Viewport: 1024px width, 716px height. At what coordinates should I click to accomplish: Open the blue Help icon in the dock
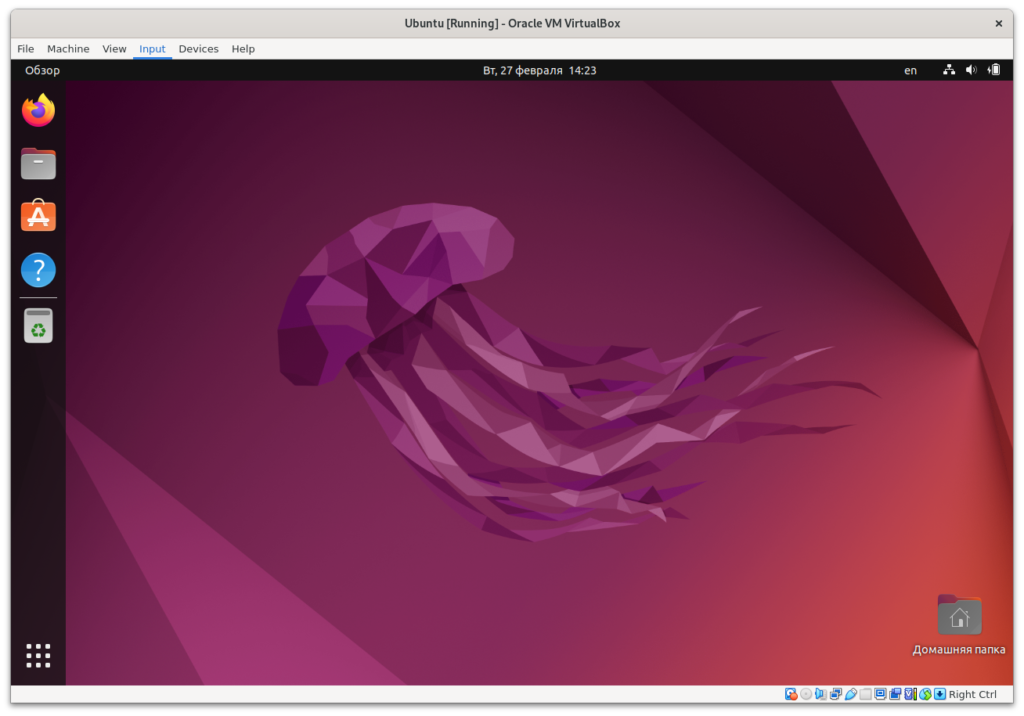click(x=39, y=270)
